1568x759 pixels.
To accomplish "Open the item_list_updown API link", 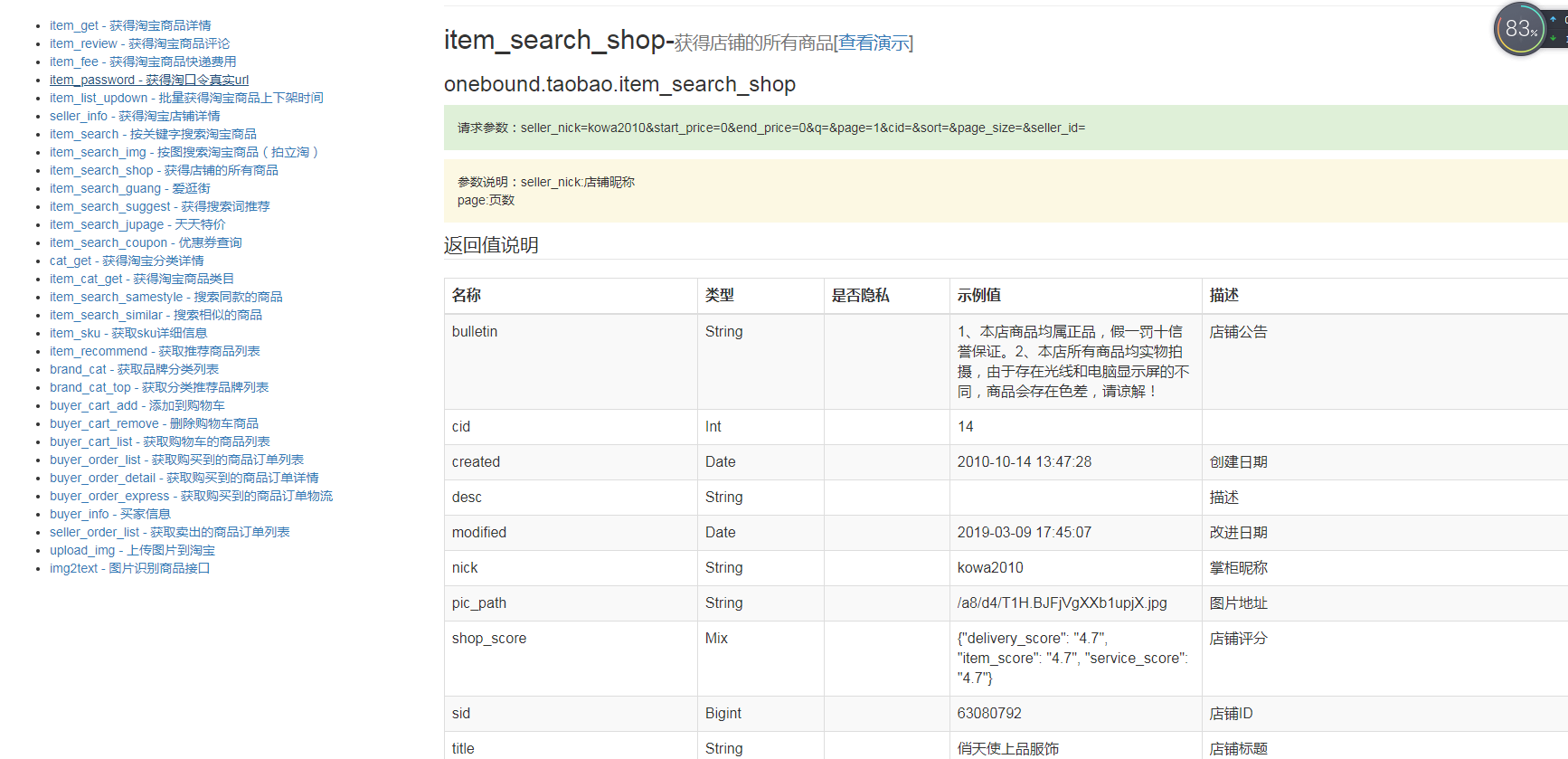I will click(x=186, y=98).
